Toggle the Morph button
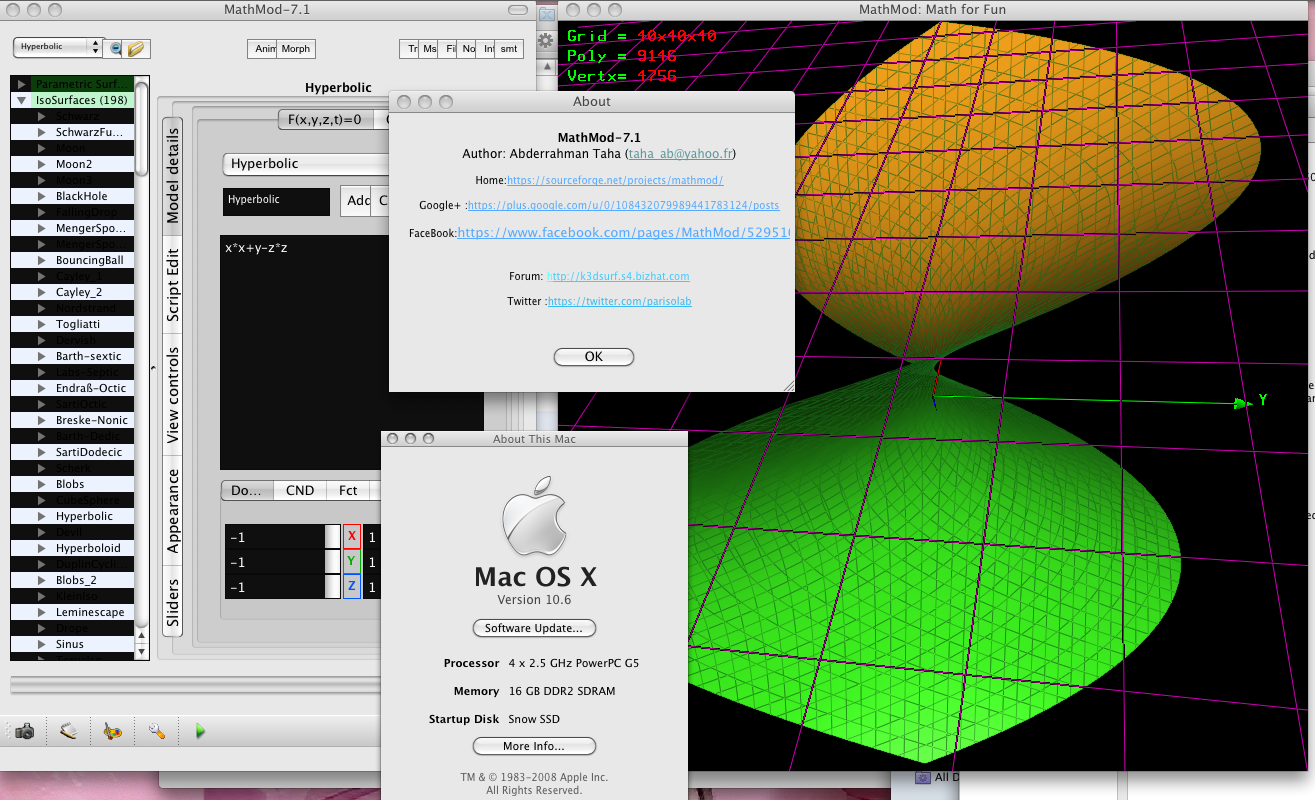Image resolution: width=1315 pixels, height=800 pixels. click(296, 48)
